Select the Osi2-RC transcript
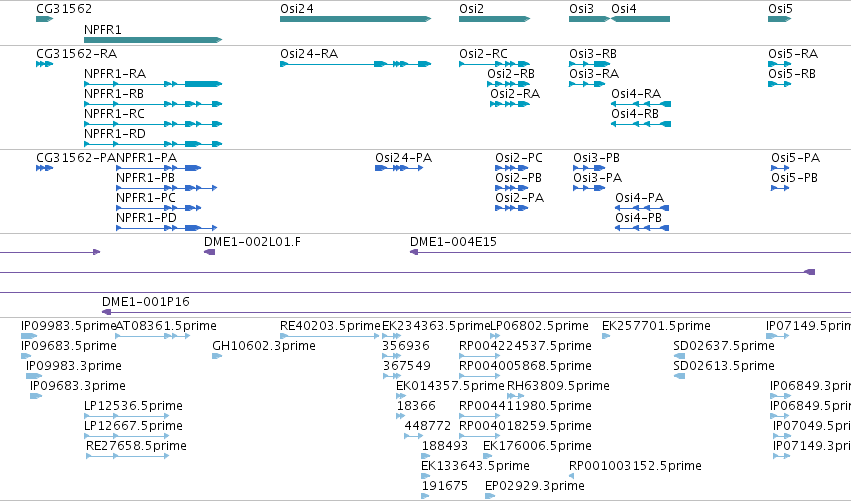 click(494, 64)
